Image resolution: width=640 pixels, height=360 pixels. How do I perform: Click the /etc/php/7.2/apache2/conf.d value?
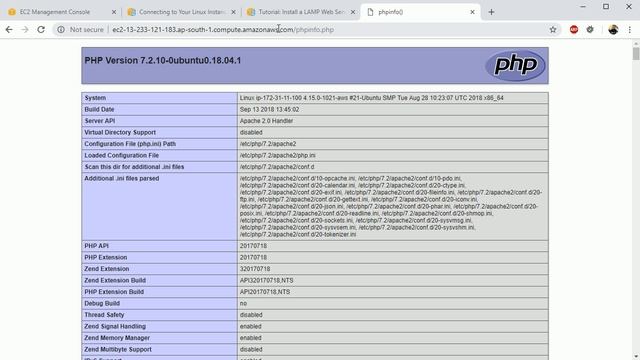click(x=277, y=167)
